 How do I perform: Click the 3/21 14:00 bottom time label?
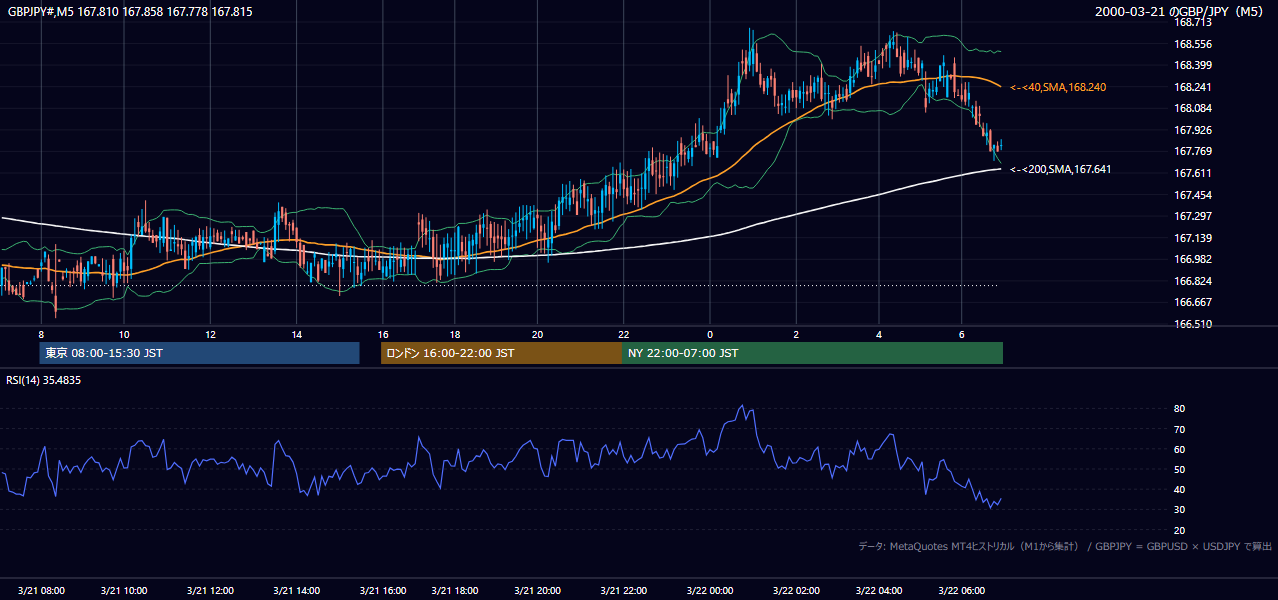pyautogui.click(x=296, y=590)
